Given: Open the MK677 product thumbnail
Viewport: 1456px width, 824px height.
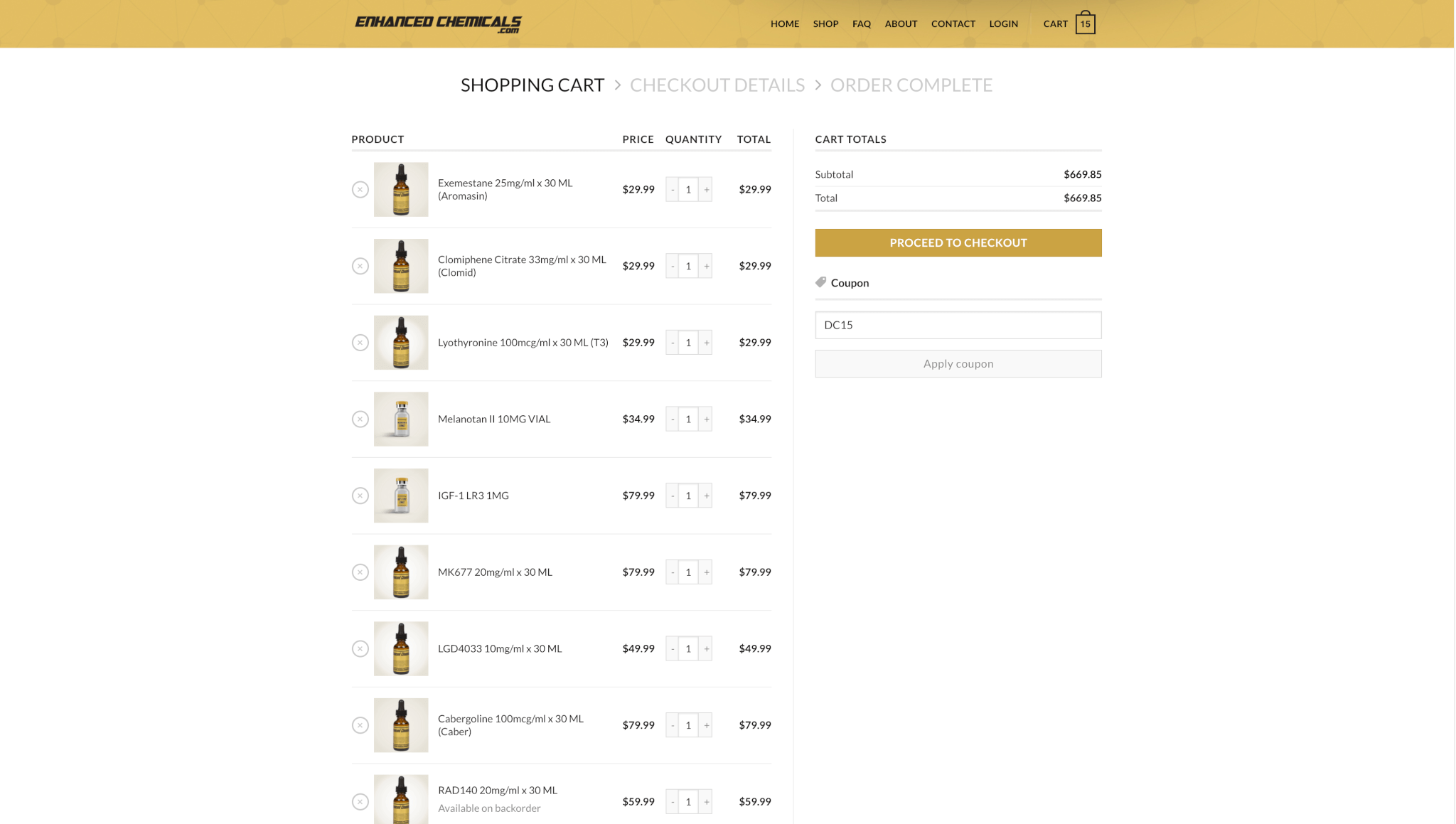Looking at the screenshot, I should click(x=401, y=572).
